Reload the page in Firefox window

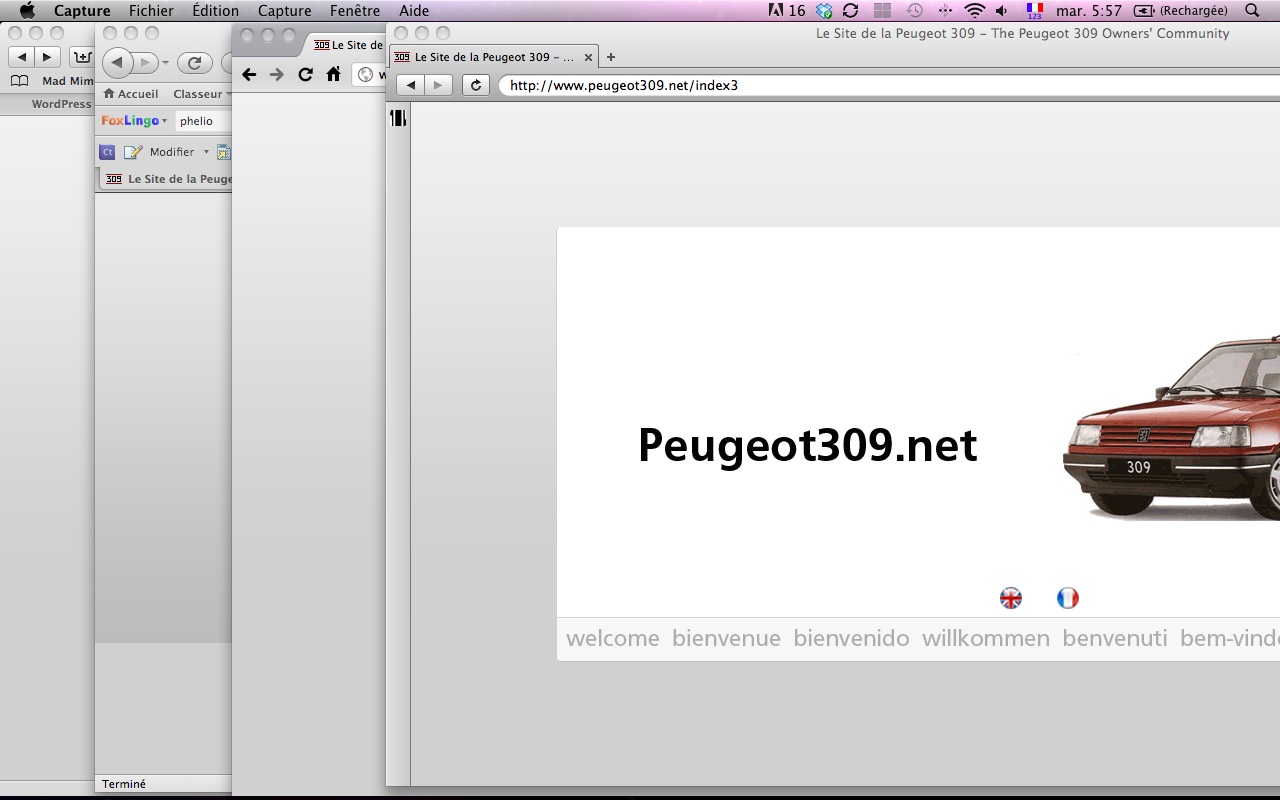pos(194,62)
